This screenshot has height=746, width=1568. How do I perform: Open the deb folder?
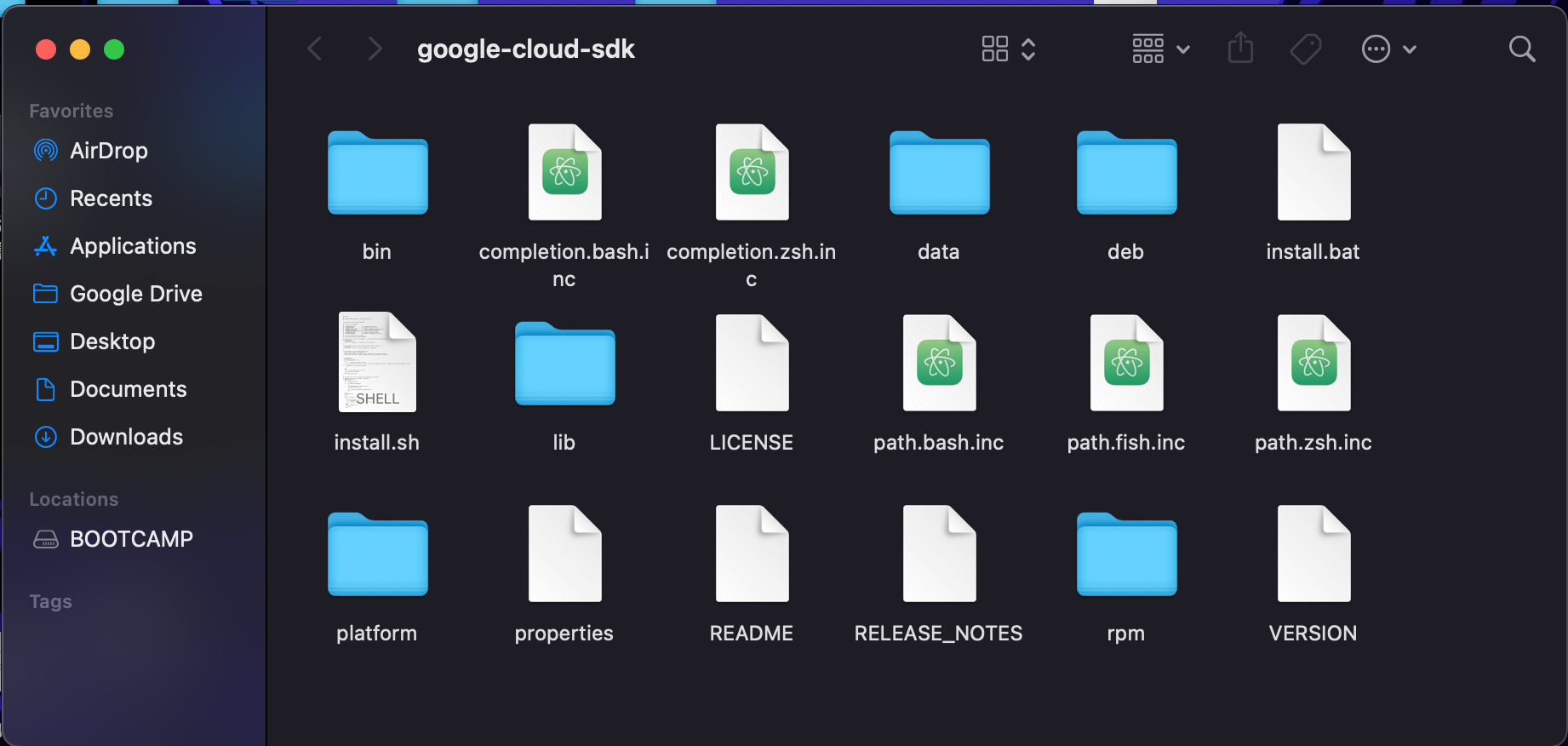coord(1126,173)
